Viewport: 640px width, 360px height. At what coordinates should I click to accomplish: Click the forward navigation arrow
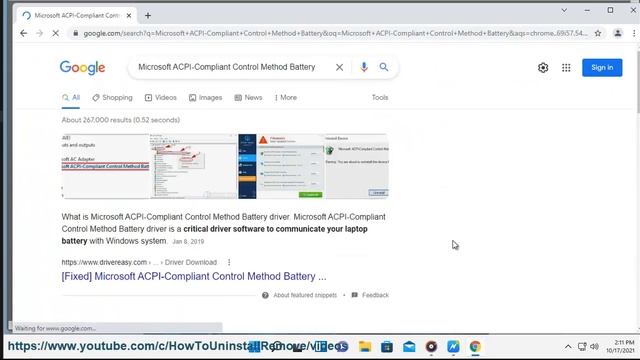(x=40, y=33)
